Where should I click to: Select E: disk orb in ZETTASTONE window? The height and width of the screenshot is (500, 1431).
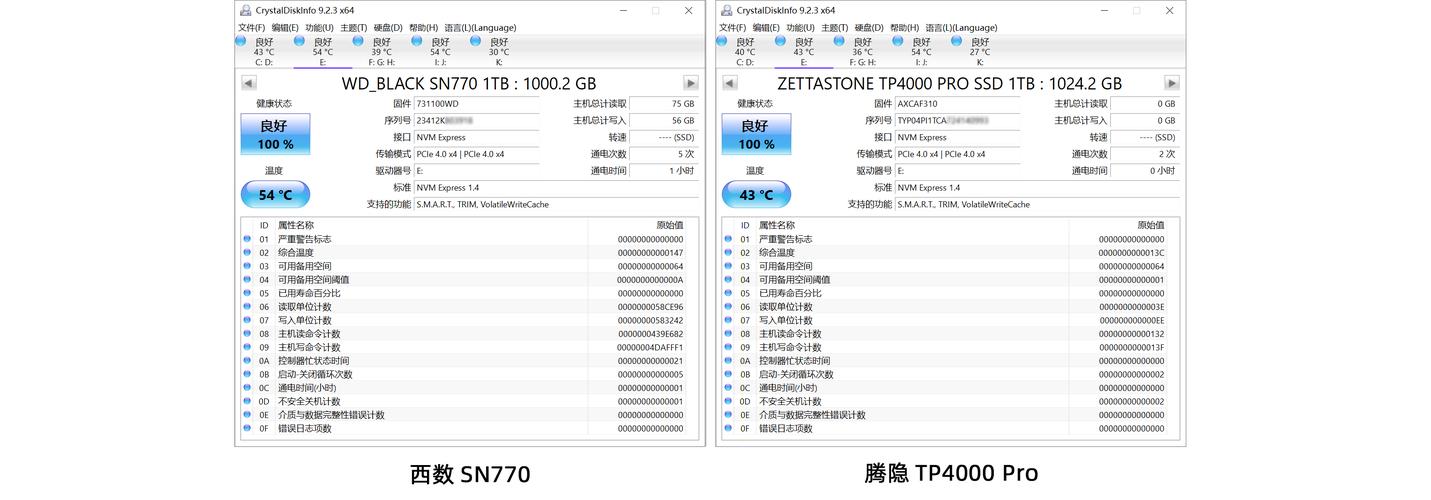tap(780, 41)
